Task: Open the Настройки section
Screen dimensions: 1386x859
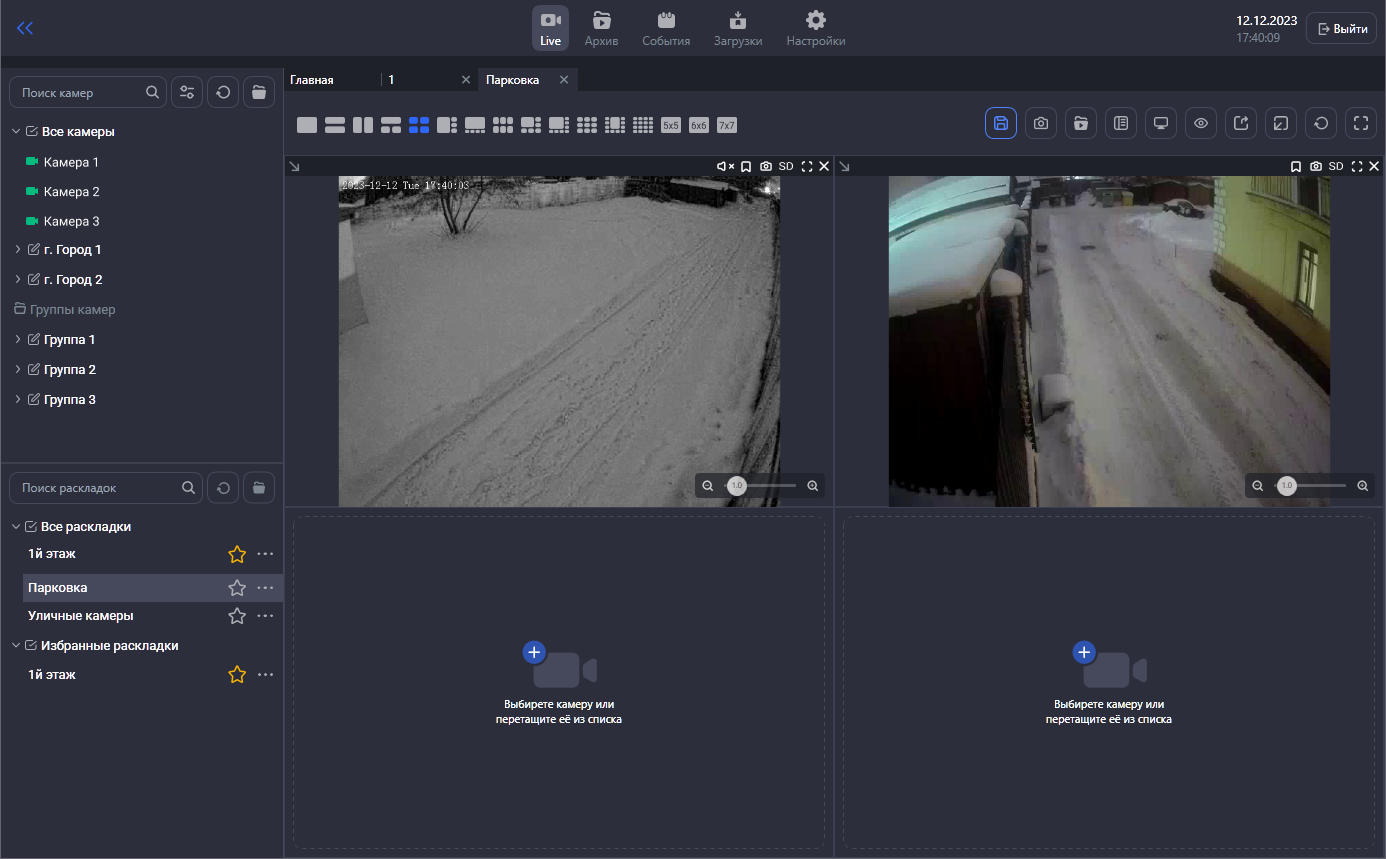Action: click(x=816, y=28)
